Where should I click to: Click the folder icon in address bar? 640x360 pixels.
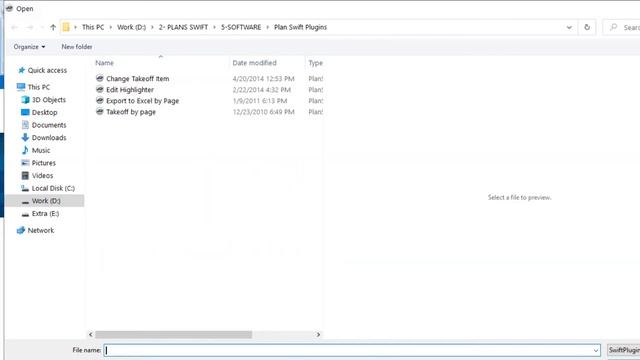tap(66, 27)
